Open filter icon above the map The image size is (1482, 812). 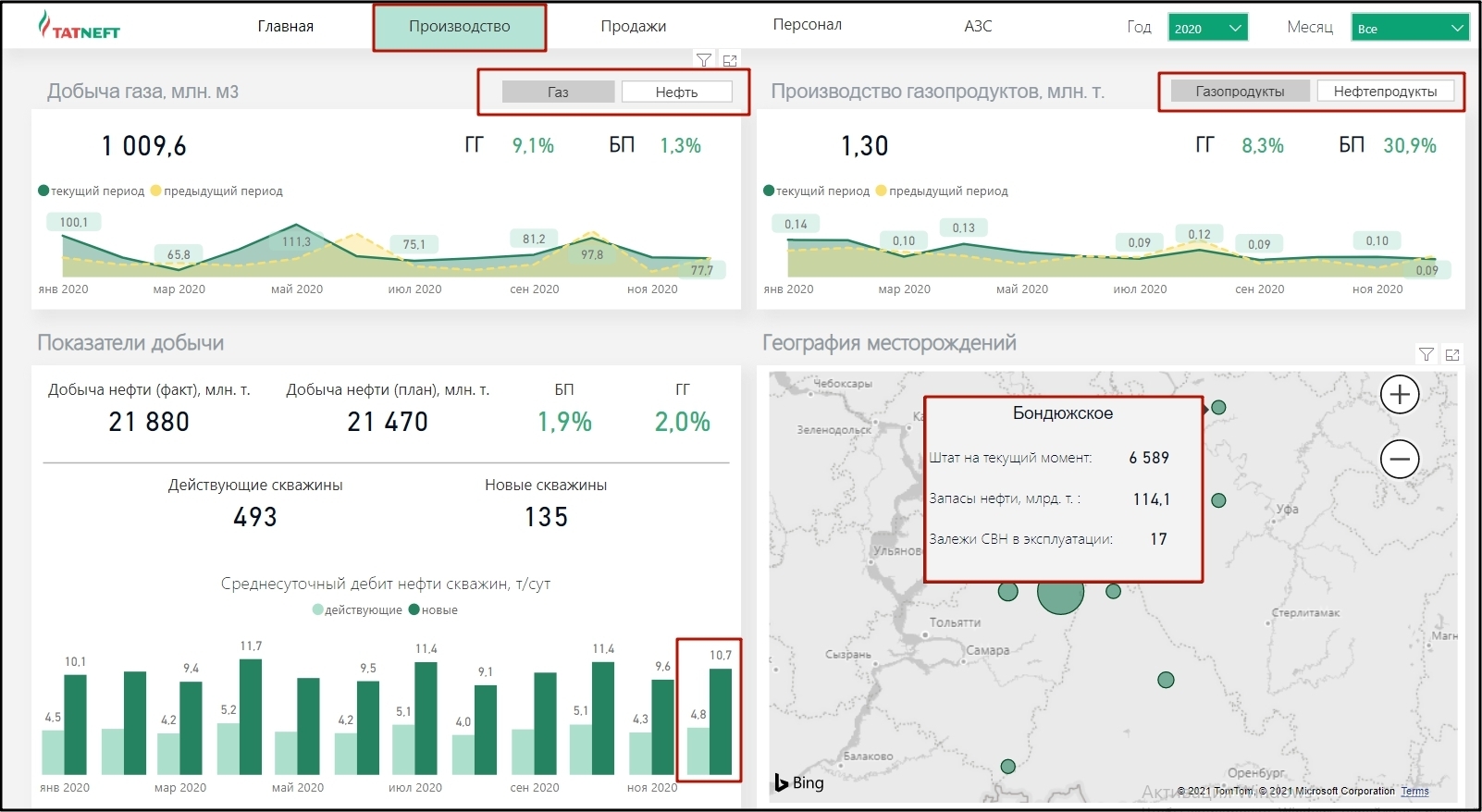(x=1426, y=354)
